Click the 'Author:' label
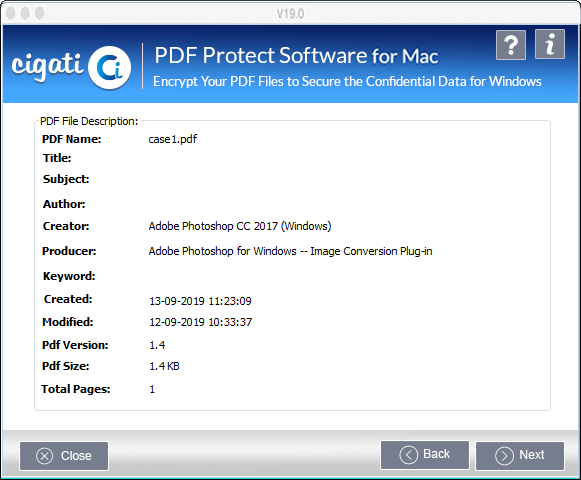 [x=64, y=204]
